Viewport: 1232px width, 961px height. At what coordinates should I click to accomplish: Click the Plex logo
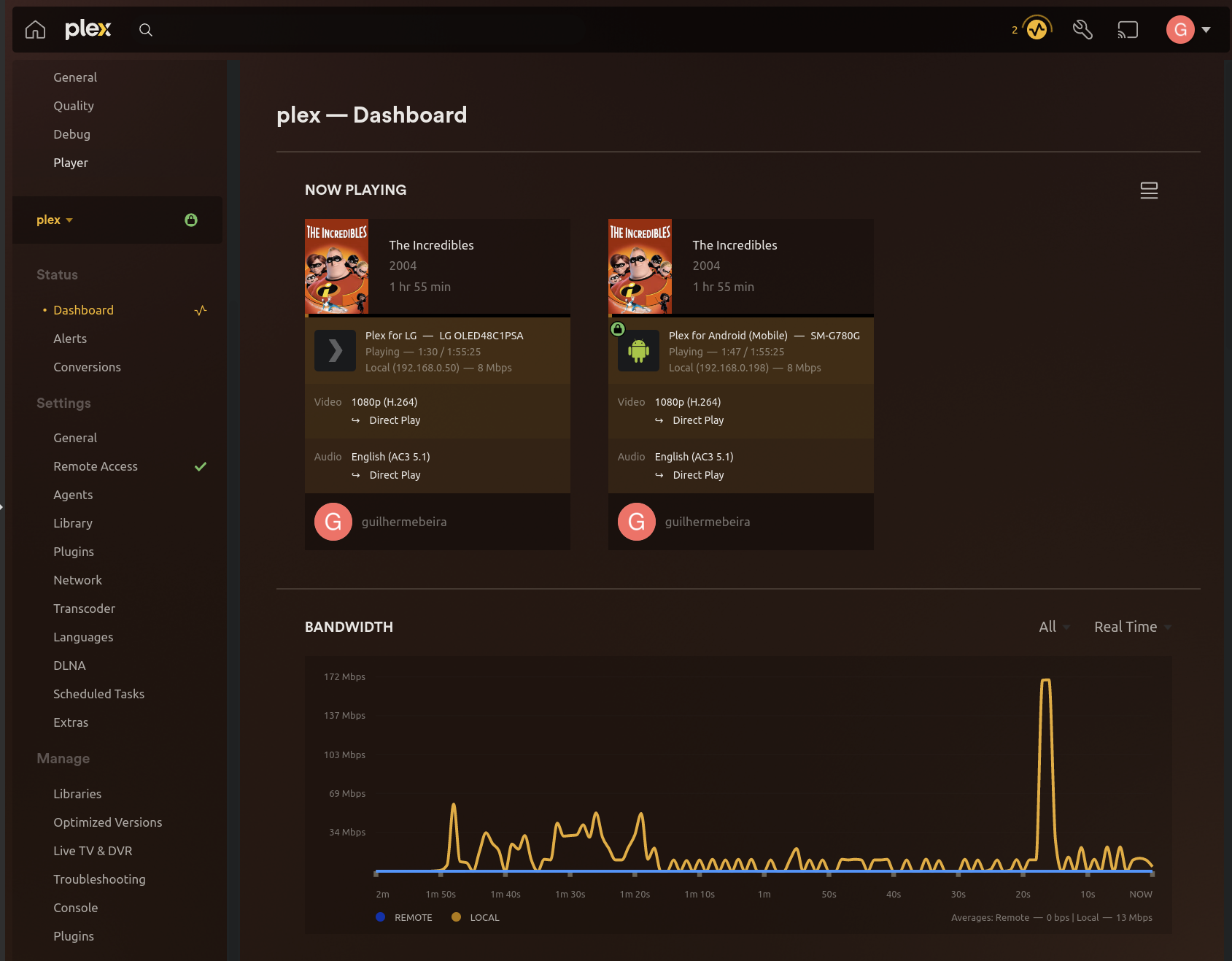click(88, 29)
